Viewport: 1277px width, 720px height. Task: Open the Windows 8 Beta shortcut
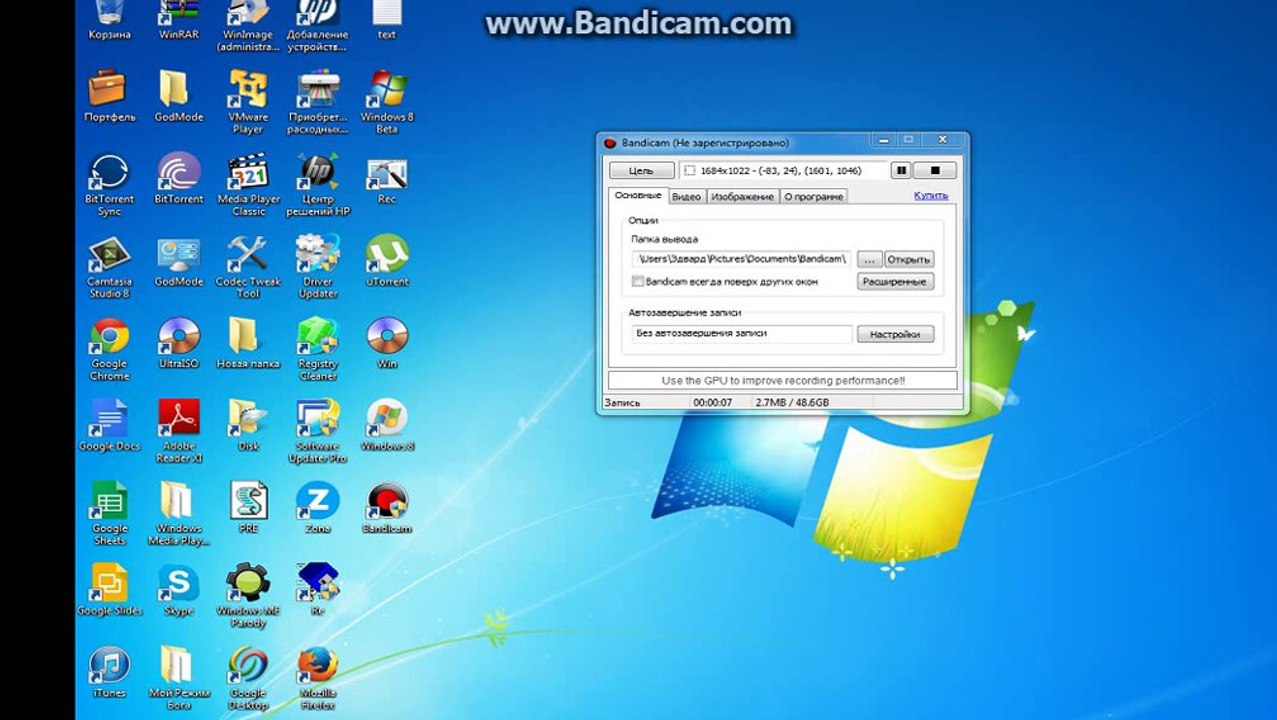pyautogui.click(x=387, y=102)
